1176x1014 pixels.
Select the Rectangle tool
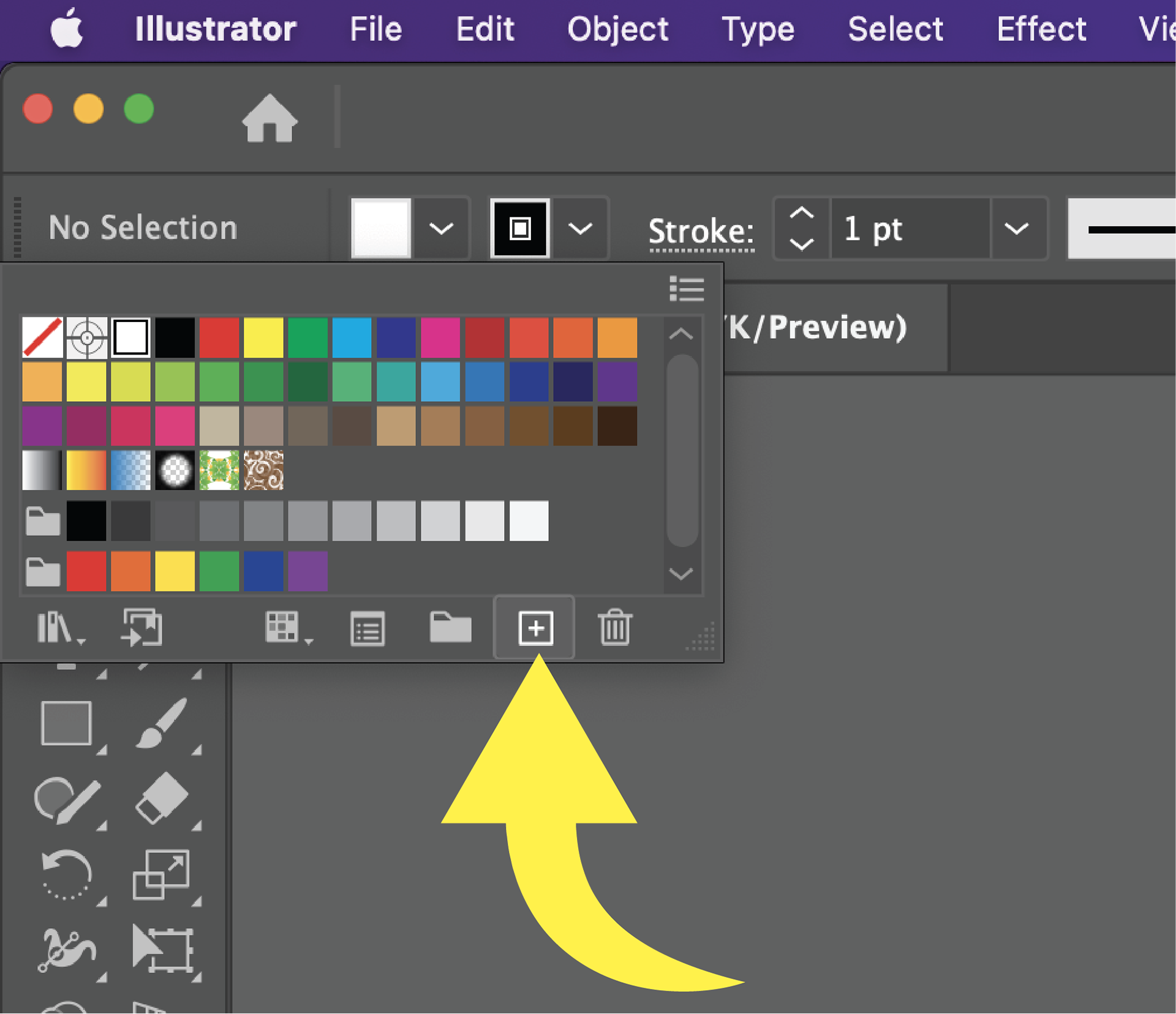pyautogui.click(x=66, y=723)
